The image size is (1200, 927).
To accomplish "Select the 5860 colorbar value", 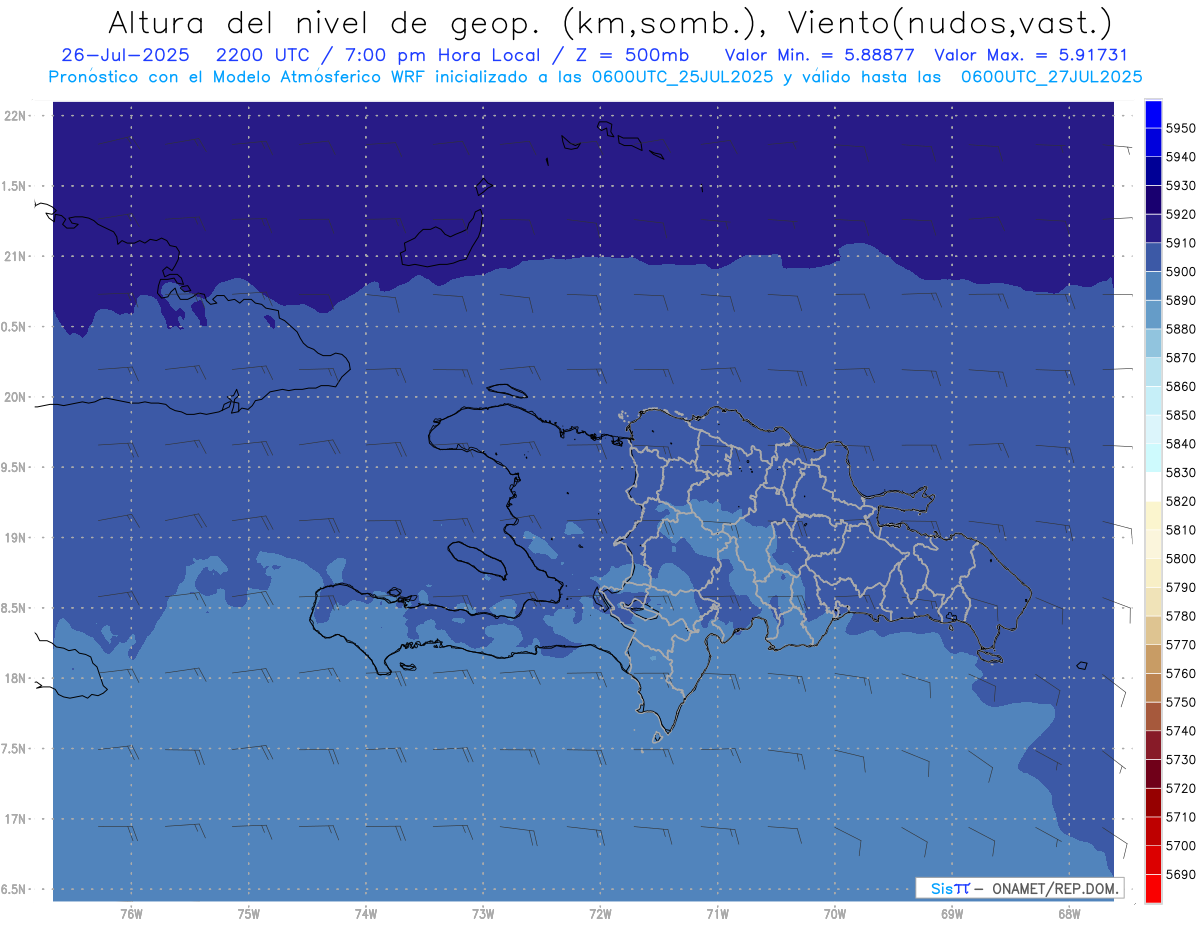I will (x=1181, y=386).
